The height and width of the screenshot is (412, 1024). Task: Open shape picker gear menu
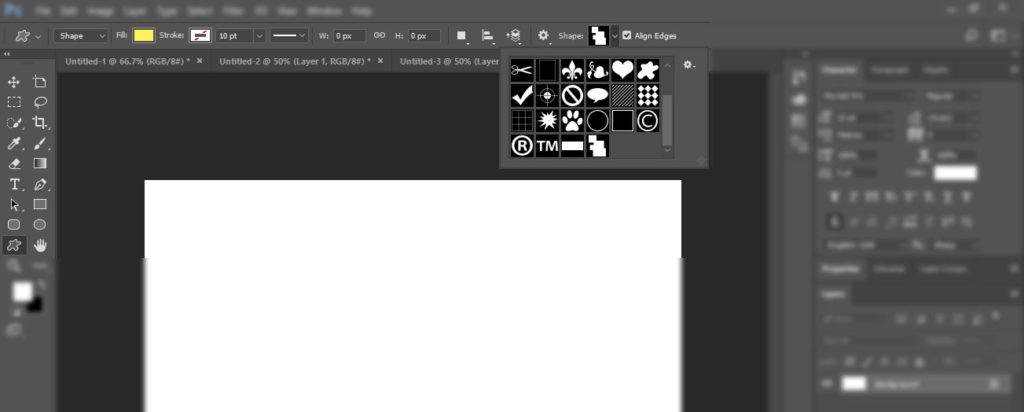[x=689, y=65]
